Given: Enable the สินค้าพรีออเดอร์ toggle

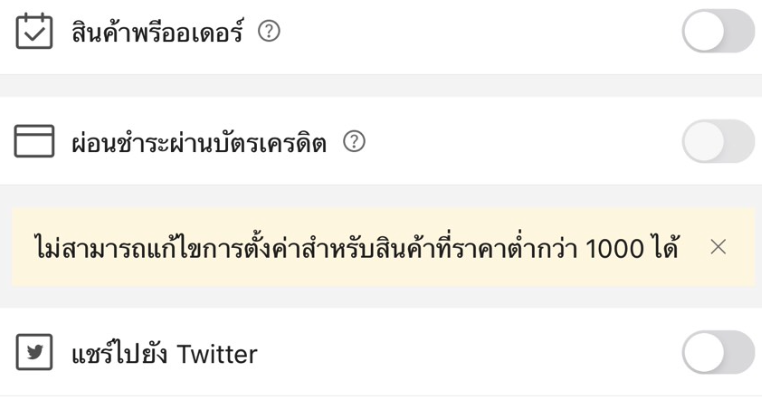Looking at the screenshot, I should click(x=719, y=31).
